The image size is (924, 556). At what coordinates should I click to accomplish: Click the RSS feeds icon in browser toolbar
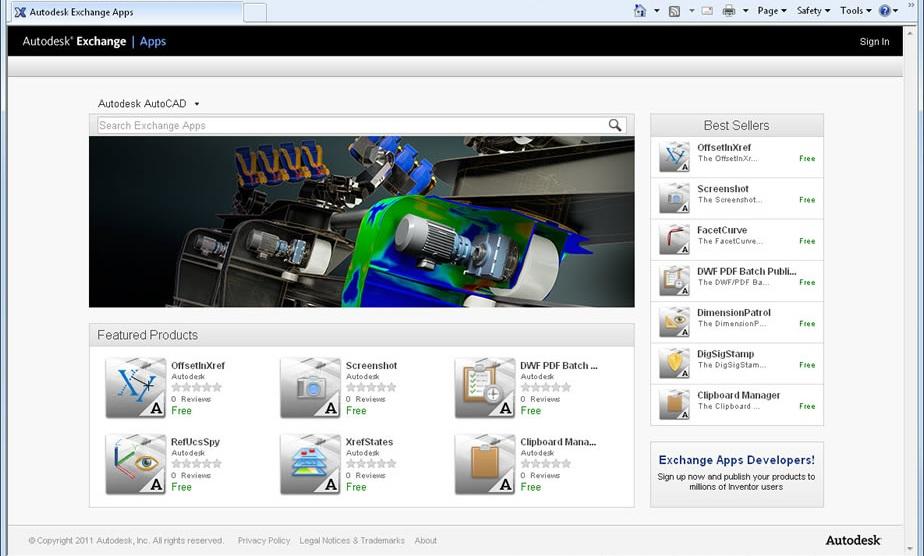[x=674, y=11]
